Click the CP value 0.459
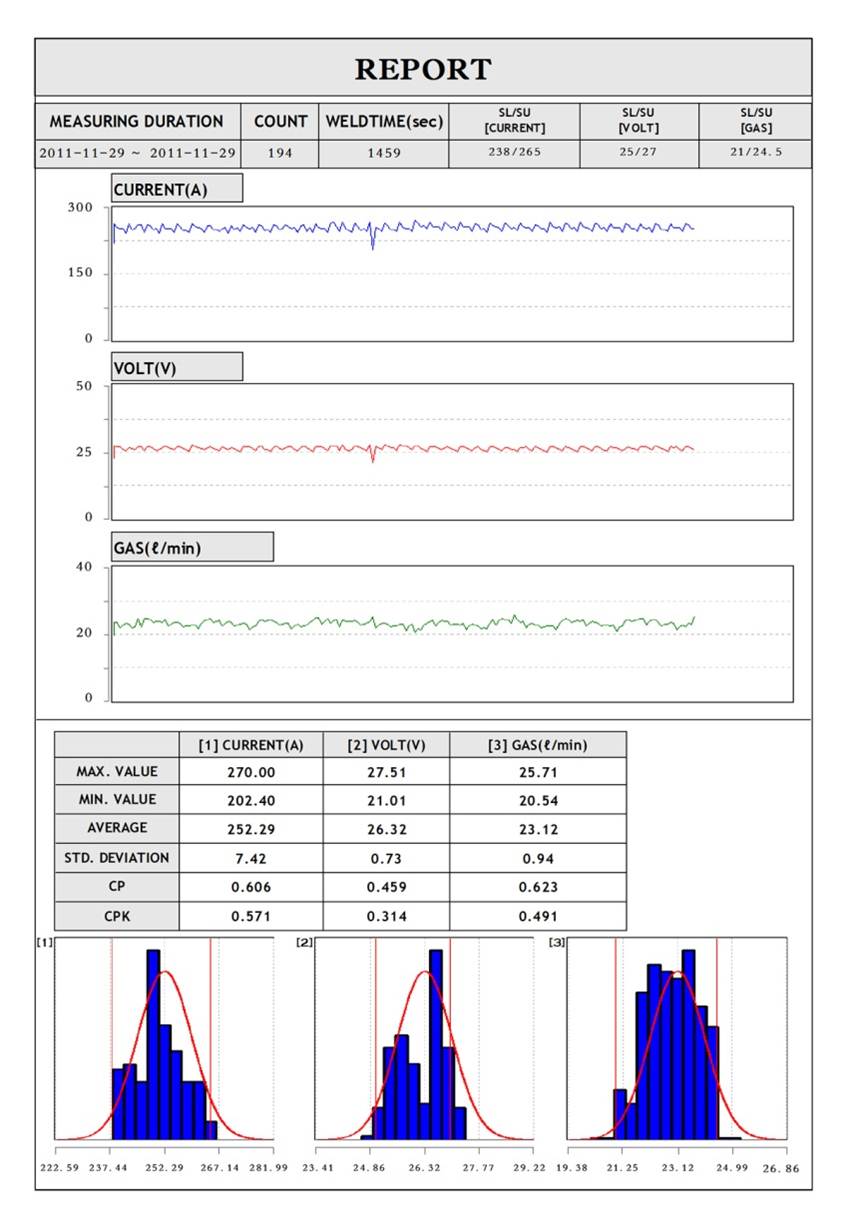 point(386,887)
